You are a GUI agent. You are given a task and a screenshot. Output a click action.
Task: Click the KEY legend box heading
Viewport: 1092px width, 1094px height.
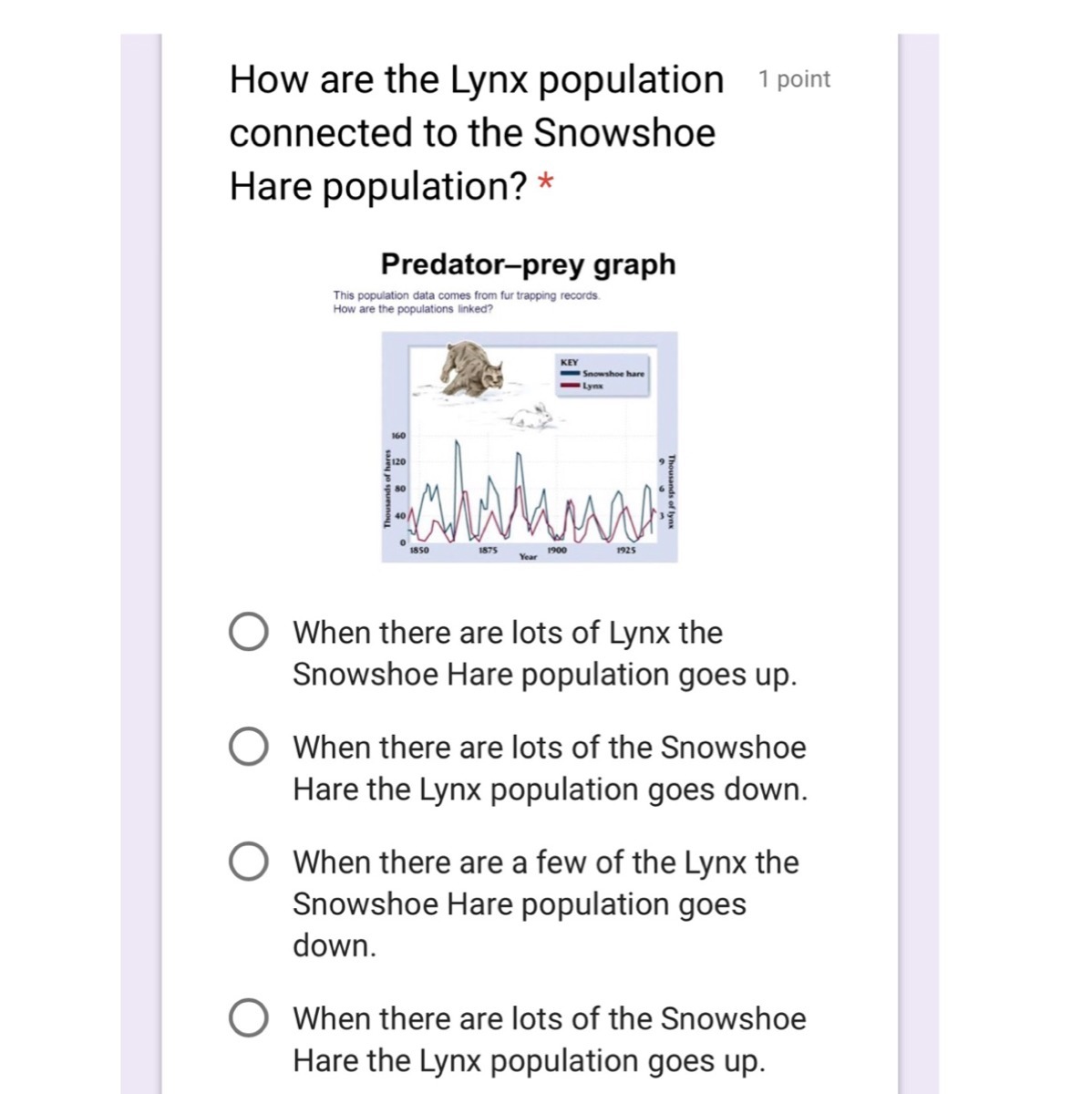(x=569, y=362)
